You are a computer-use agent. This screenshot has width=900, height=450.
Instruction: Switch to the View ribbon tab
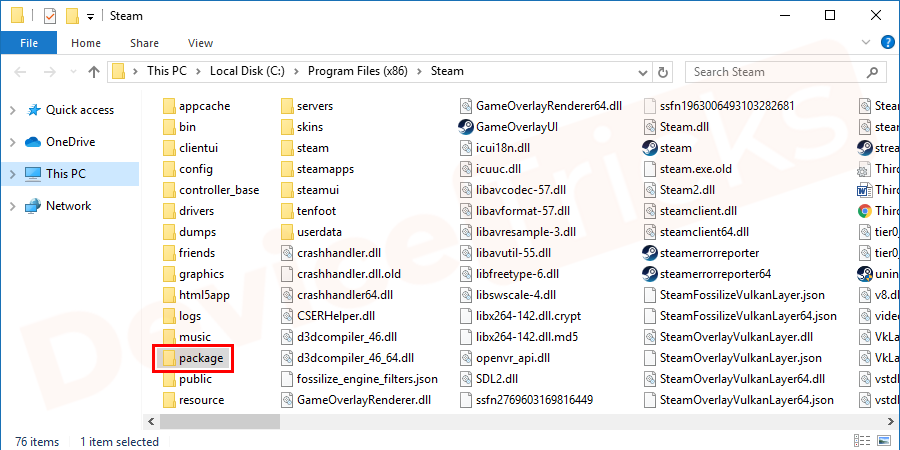[x=200, y=43]
